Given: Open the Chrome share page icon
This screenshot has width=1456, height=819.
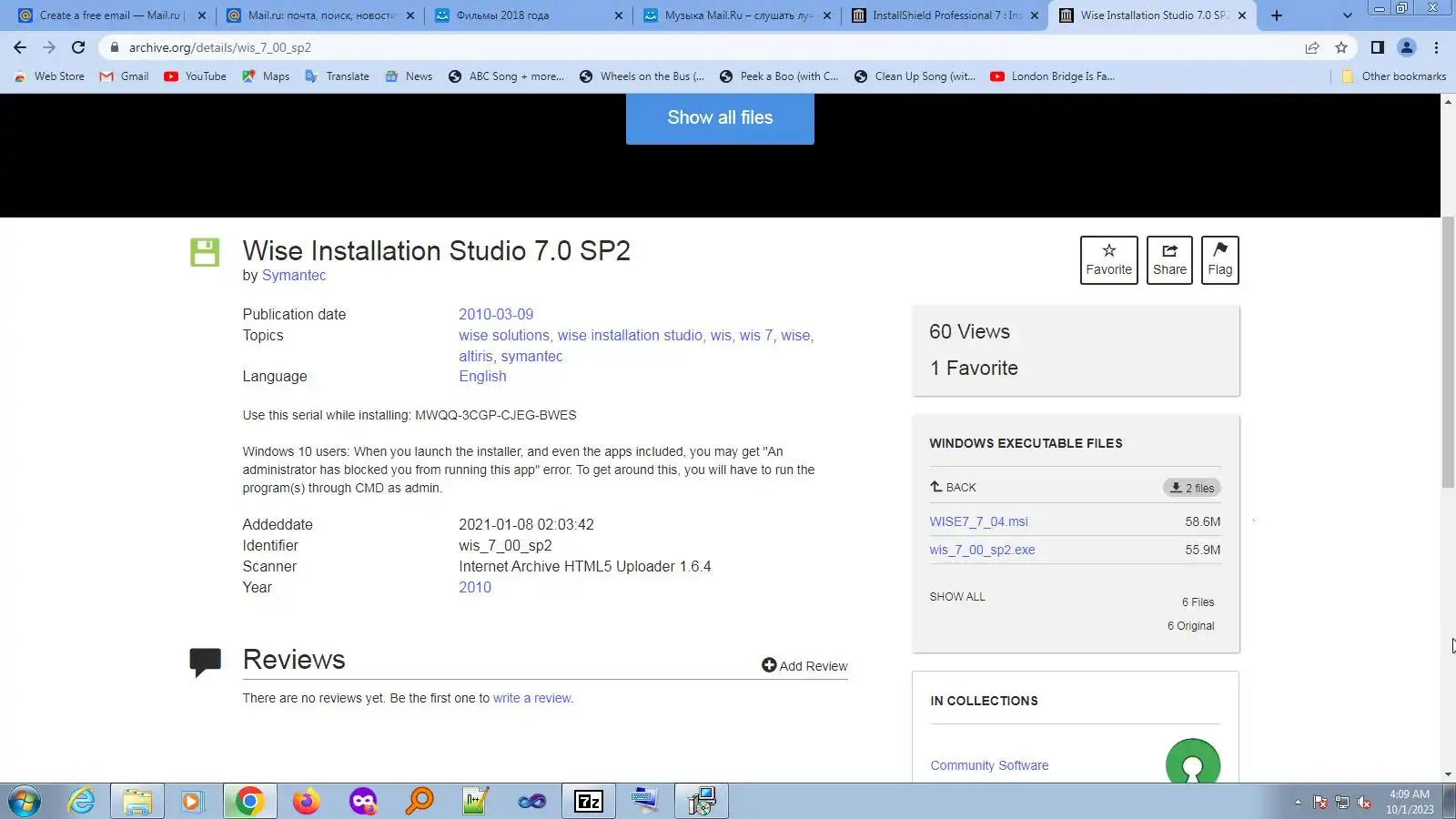Looking at the screenshot, I should point(1312,47).
